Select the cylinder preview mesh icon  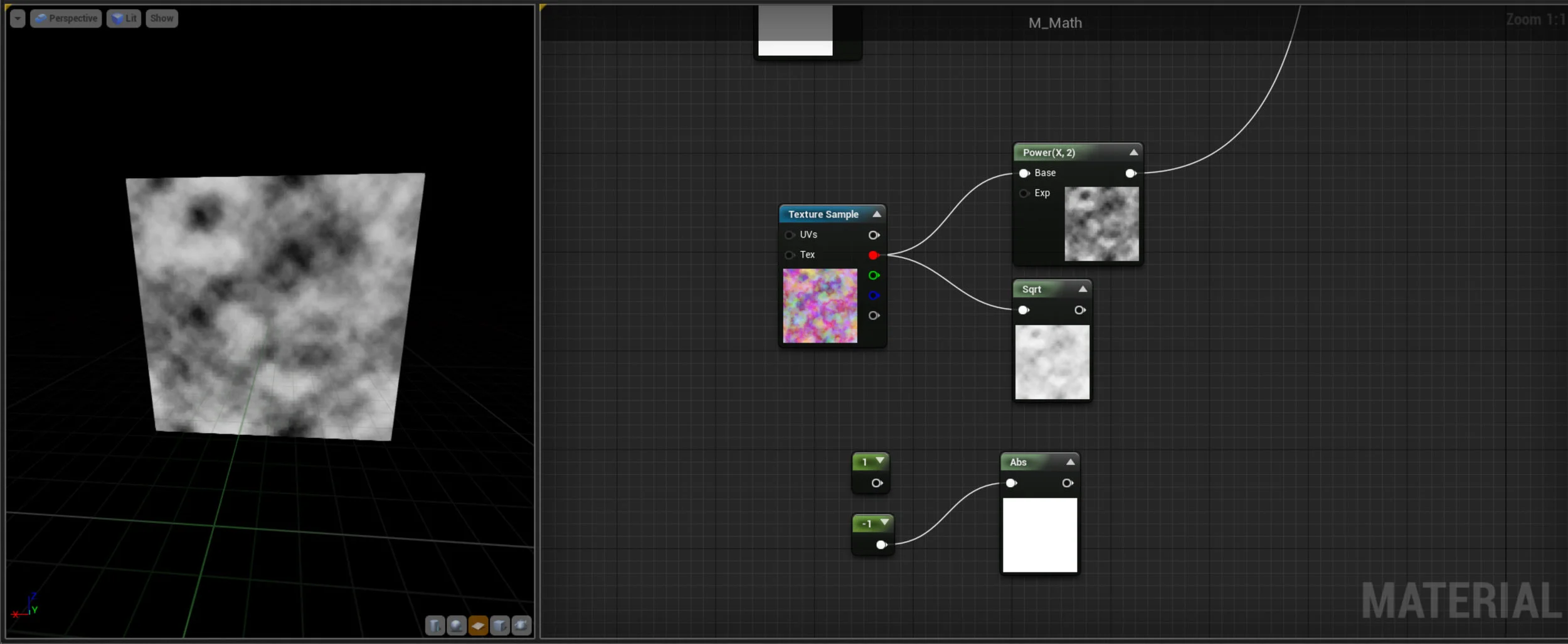tap(434, 625)
